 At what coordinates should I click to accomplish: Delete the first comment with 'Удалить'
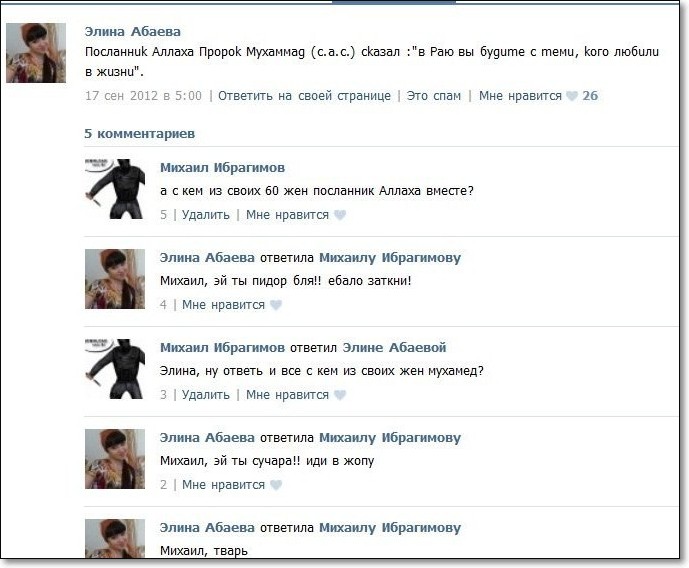tap(206, 214)
